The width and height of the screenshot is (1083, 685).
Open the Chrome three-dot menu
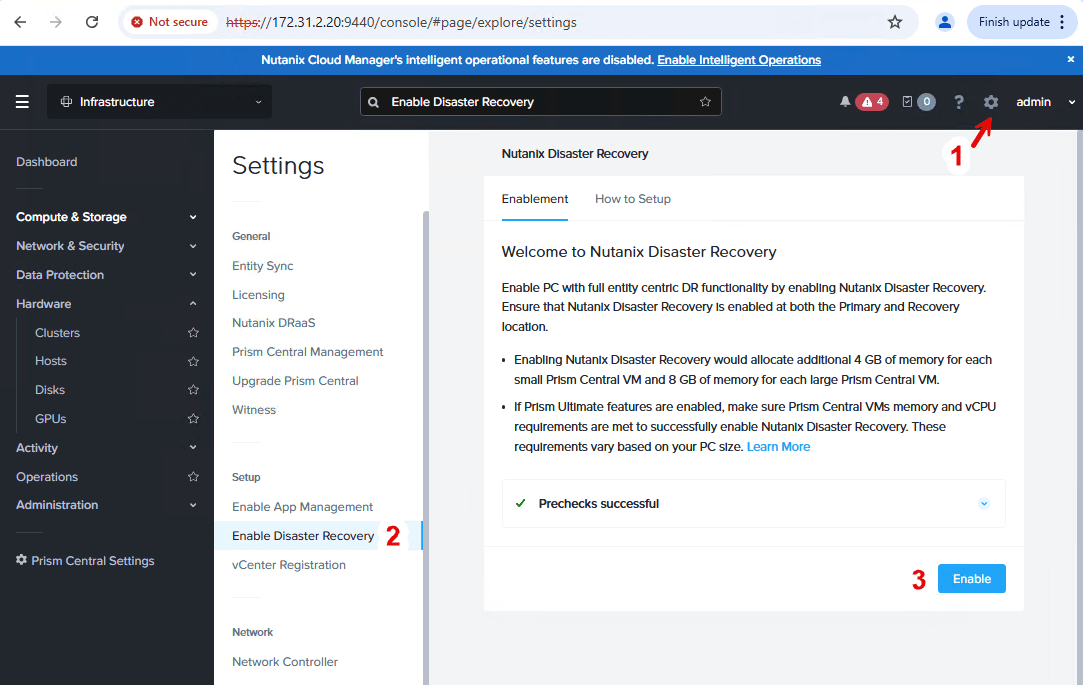pyautogui.click(x=1062, y=22)
